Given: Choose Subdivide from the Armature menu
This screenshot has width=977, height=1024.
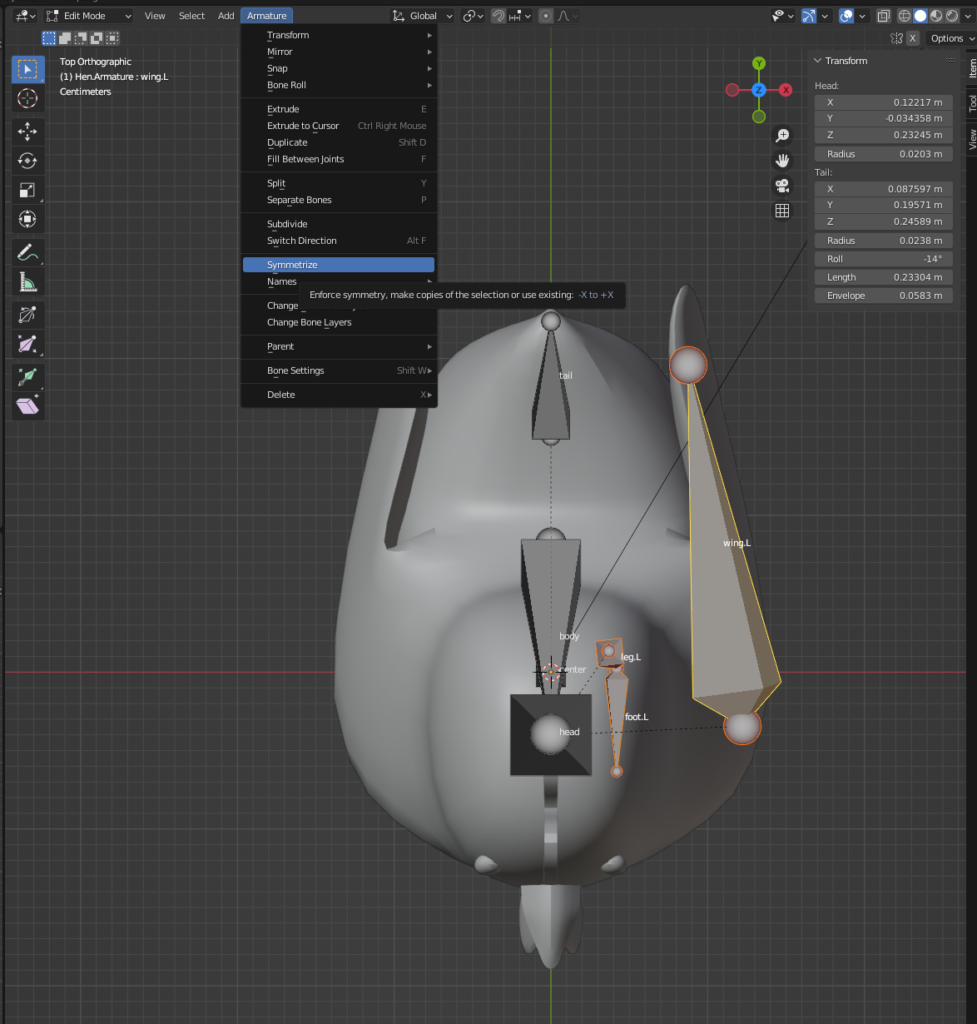Looking at the screenshot, I should [287, 224].
